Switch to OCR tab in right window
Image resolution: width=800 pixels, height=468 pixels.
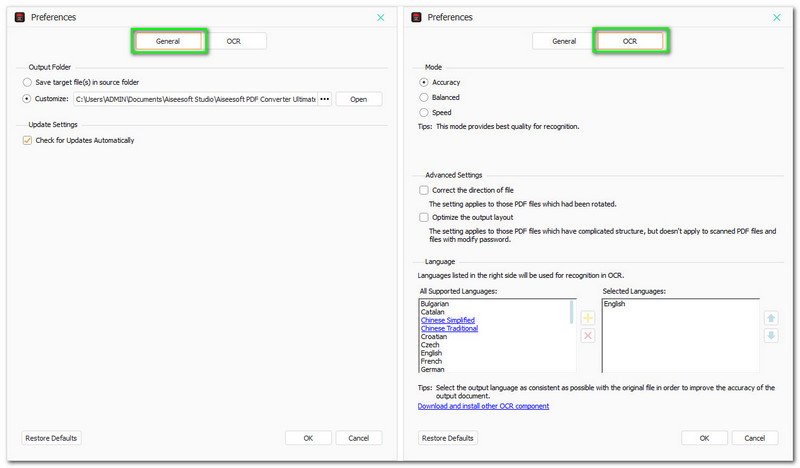point(630,41)
